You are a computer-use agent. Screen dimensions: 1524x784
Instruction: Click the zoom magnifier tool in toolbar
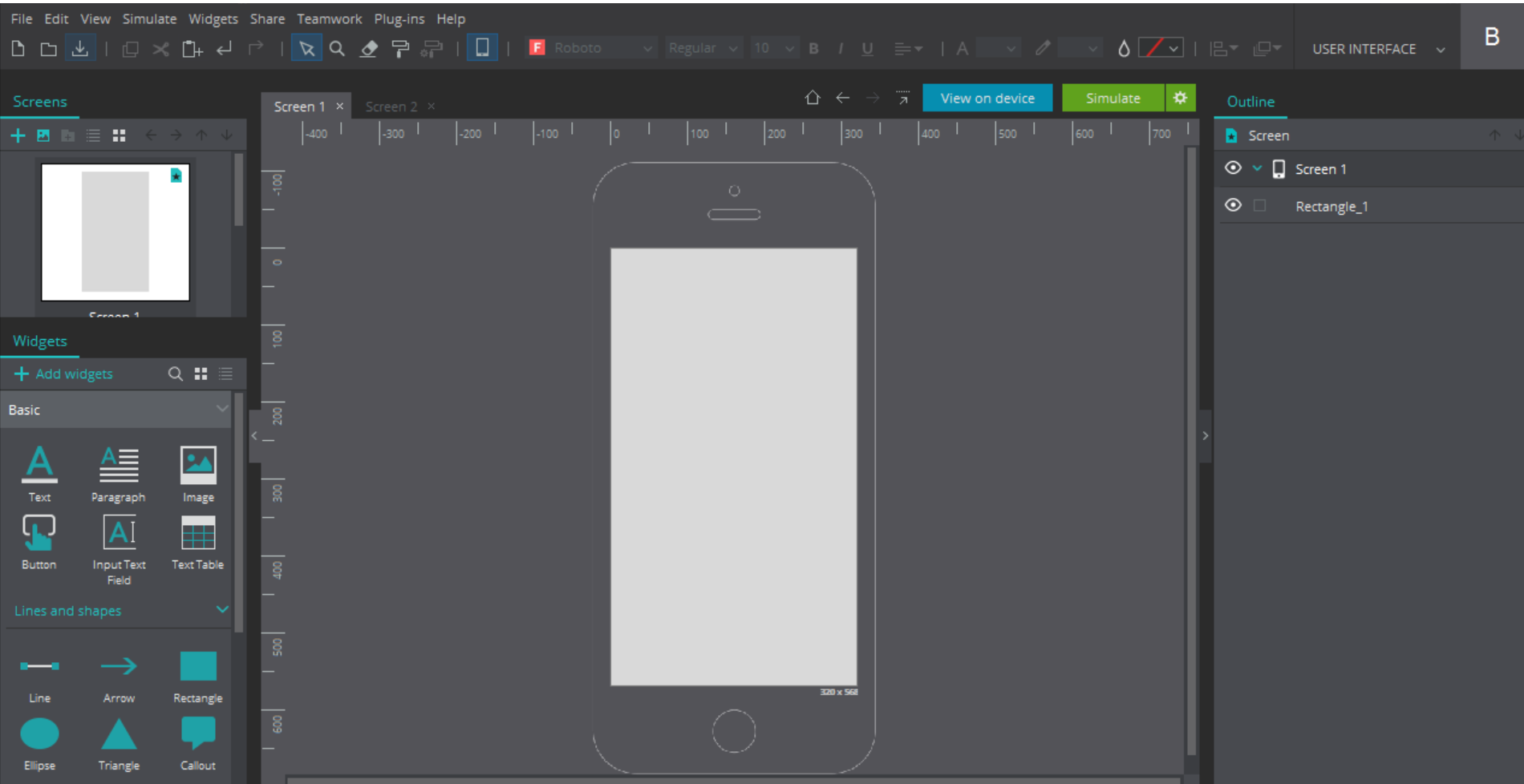[x=337, y=49]
